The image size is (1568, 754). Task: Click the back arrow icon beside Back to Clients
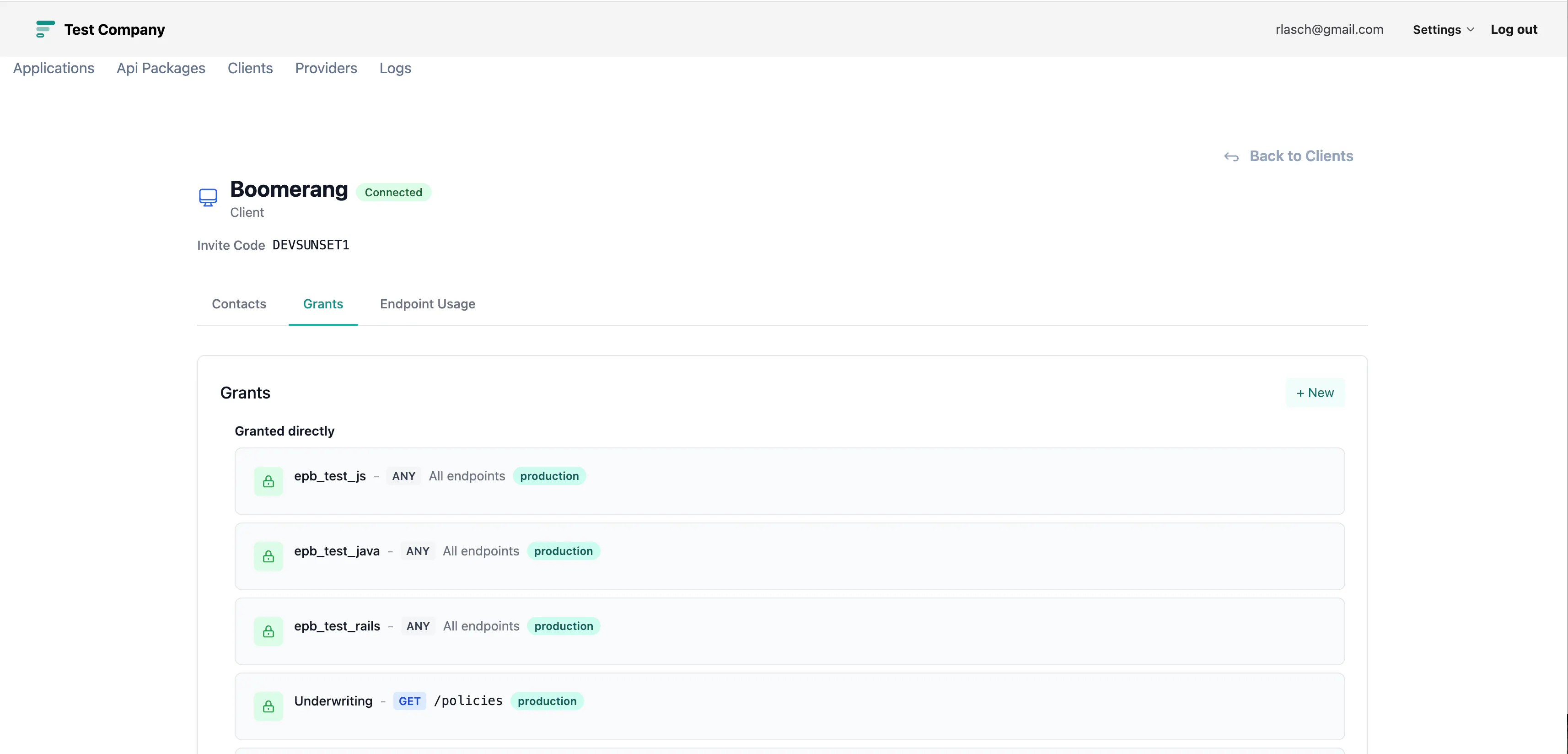coord(1231,157)
